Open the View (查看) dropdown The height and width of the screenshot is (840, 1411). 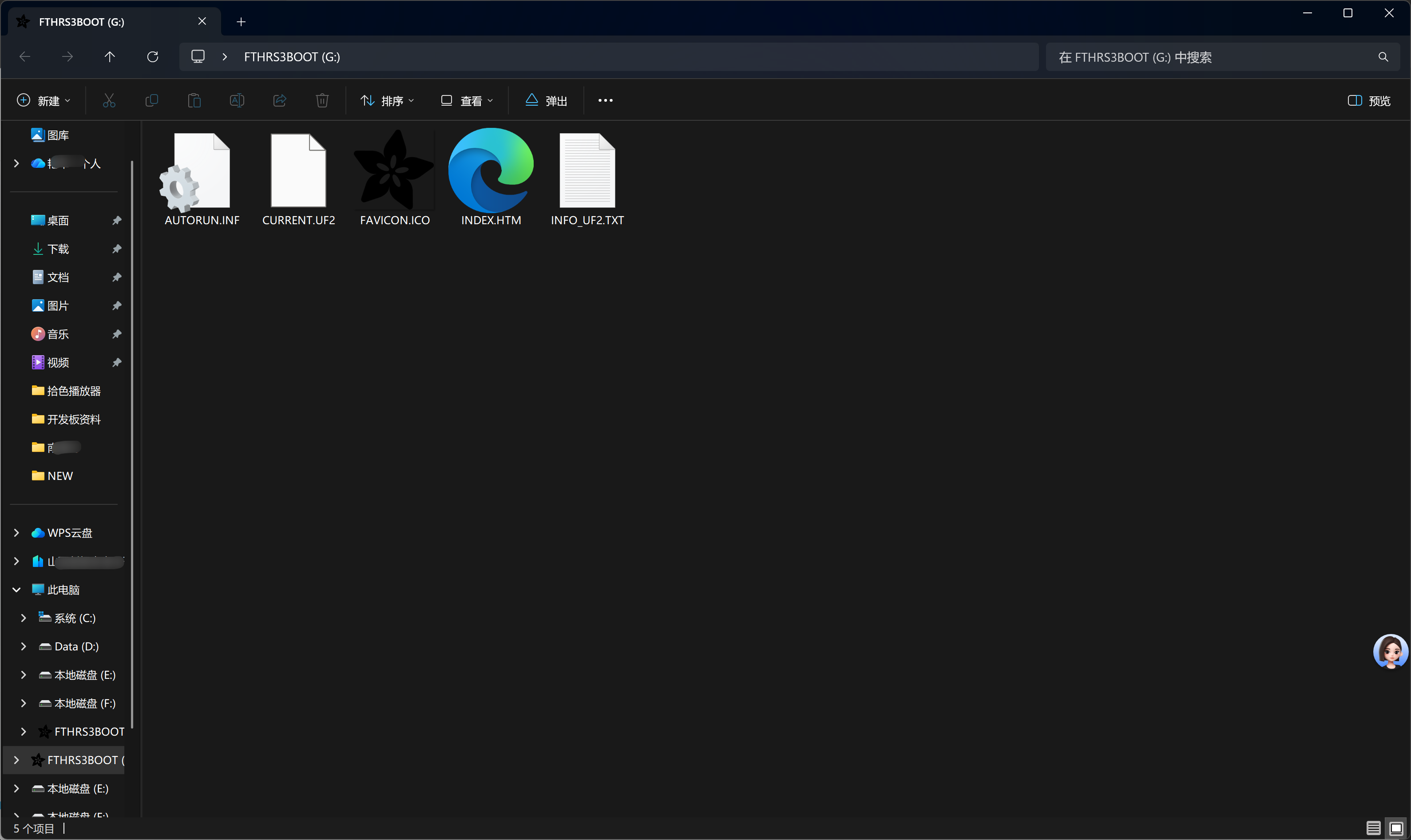point(467,101)
